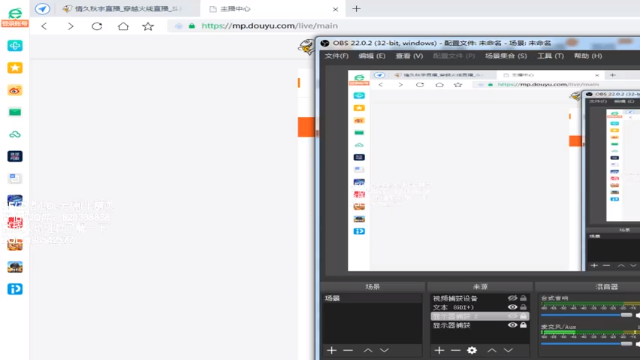Open the 编辑(E) menu in OBS
Image resolution: width=640 pixels, height=360 pixels.
[x=372, y=56]
